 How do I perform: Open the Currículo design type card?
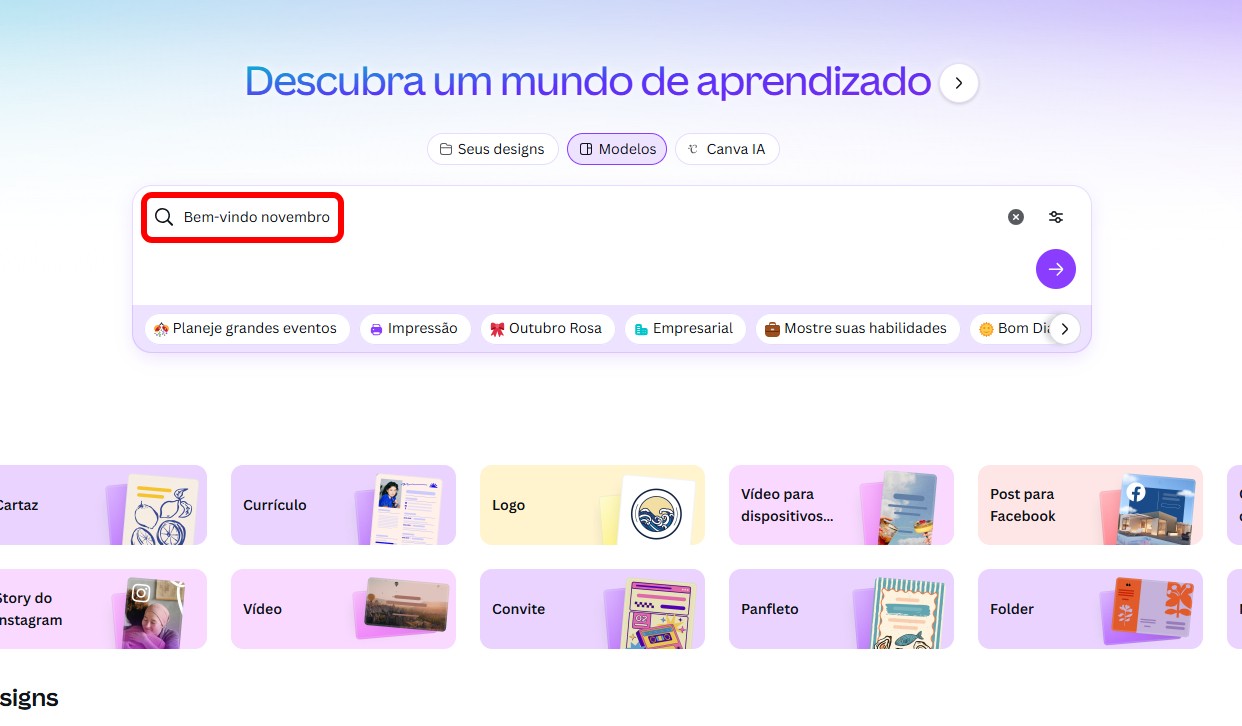pyautogui.click(x=343, y=505)
